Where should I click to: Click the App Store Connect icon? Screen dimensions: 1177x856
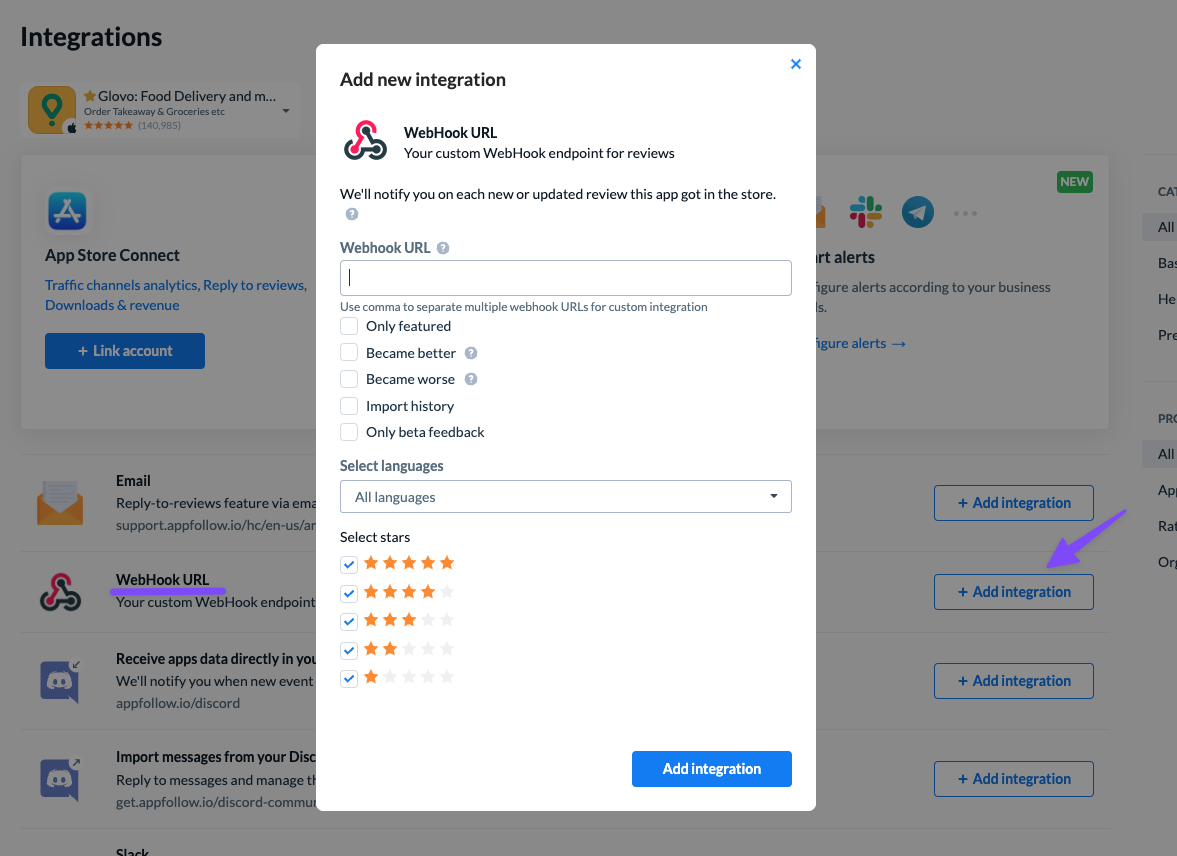tap(68, 211)
